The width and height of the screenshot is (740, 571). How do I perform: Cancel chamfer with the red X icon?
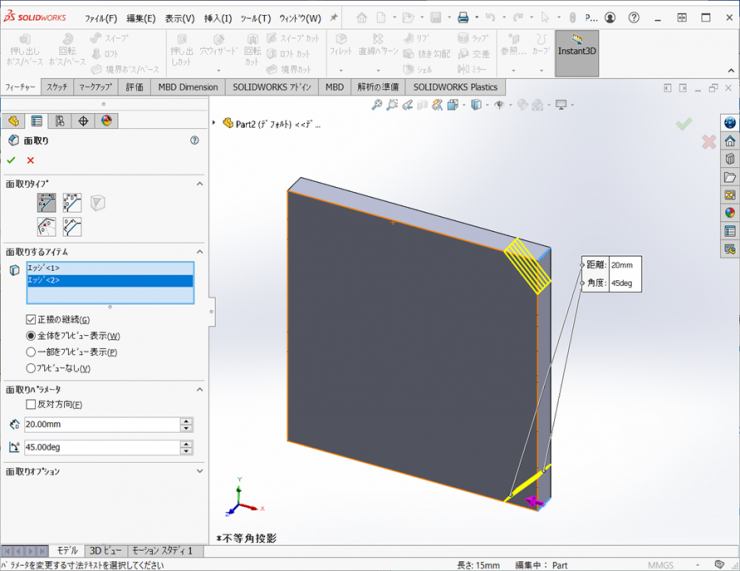point(30,160)
